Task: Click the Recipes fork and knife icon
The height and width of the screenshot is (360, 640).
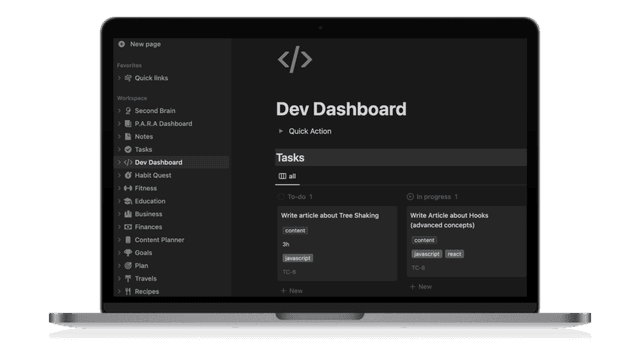Action: (x=128, y=291)
